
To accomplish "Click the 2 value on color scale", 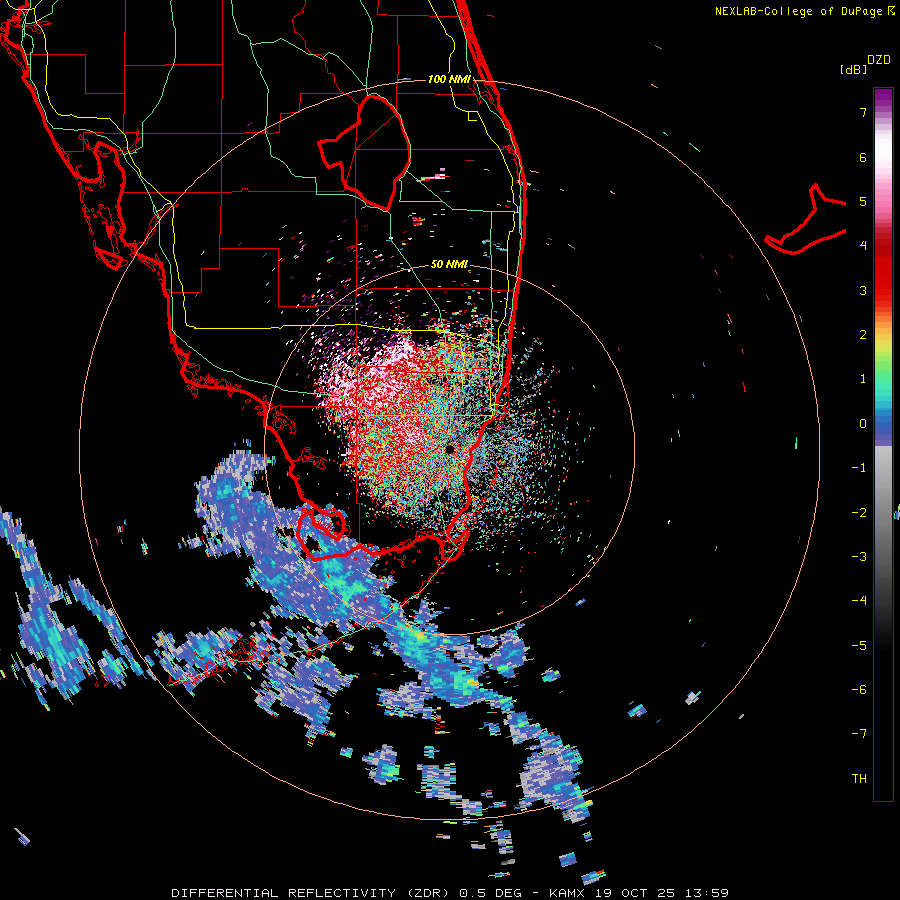I will (x=863, y=335).
